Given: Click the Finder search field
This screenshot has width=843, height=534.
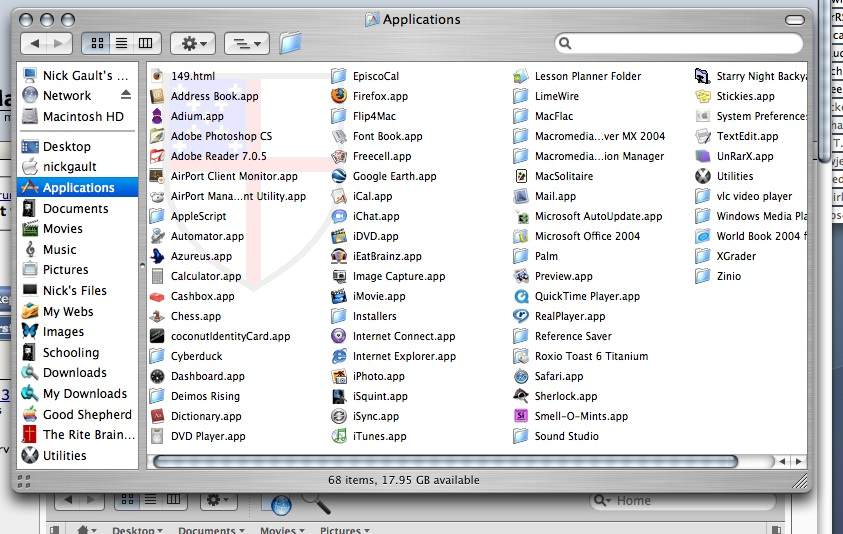Looking at the screenshot, I should coord(679,43).
